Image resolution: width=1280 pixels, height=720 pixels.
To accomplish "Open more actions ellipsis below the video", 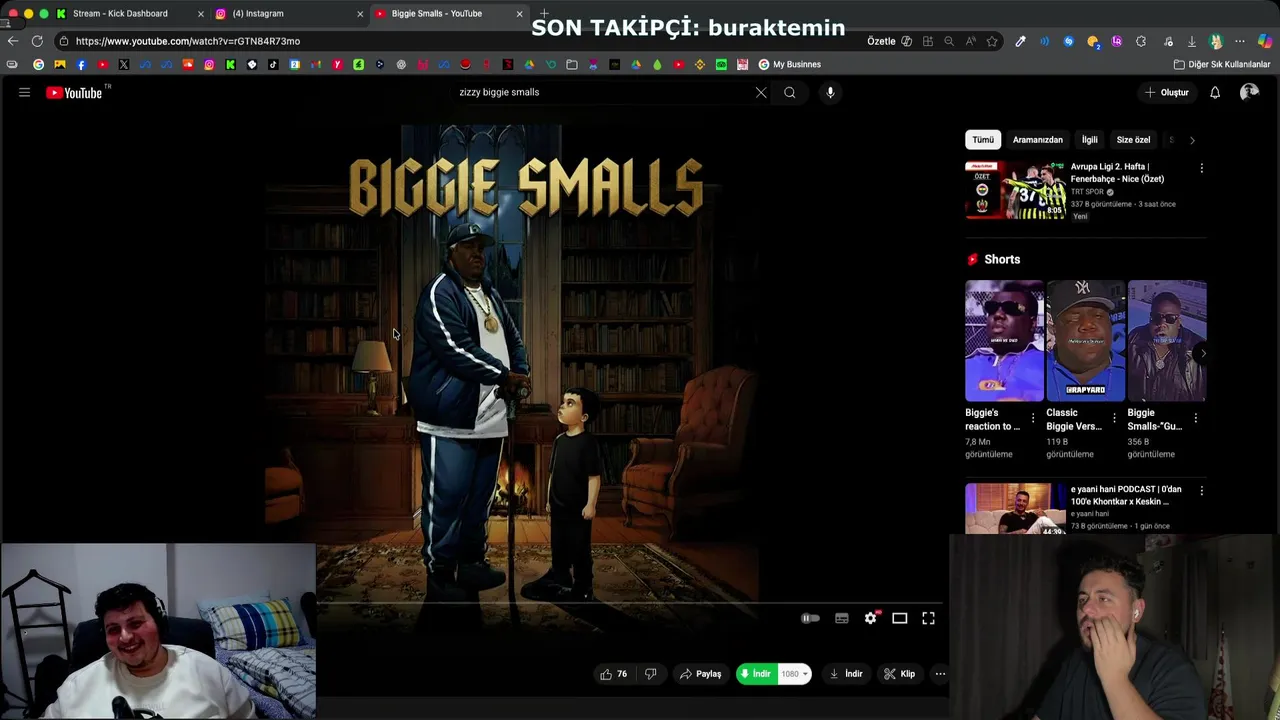I will pos(940,674).
